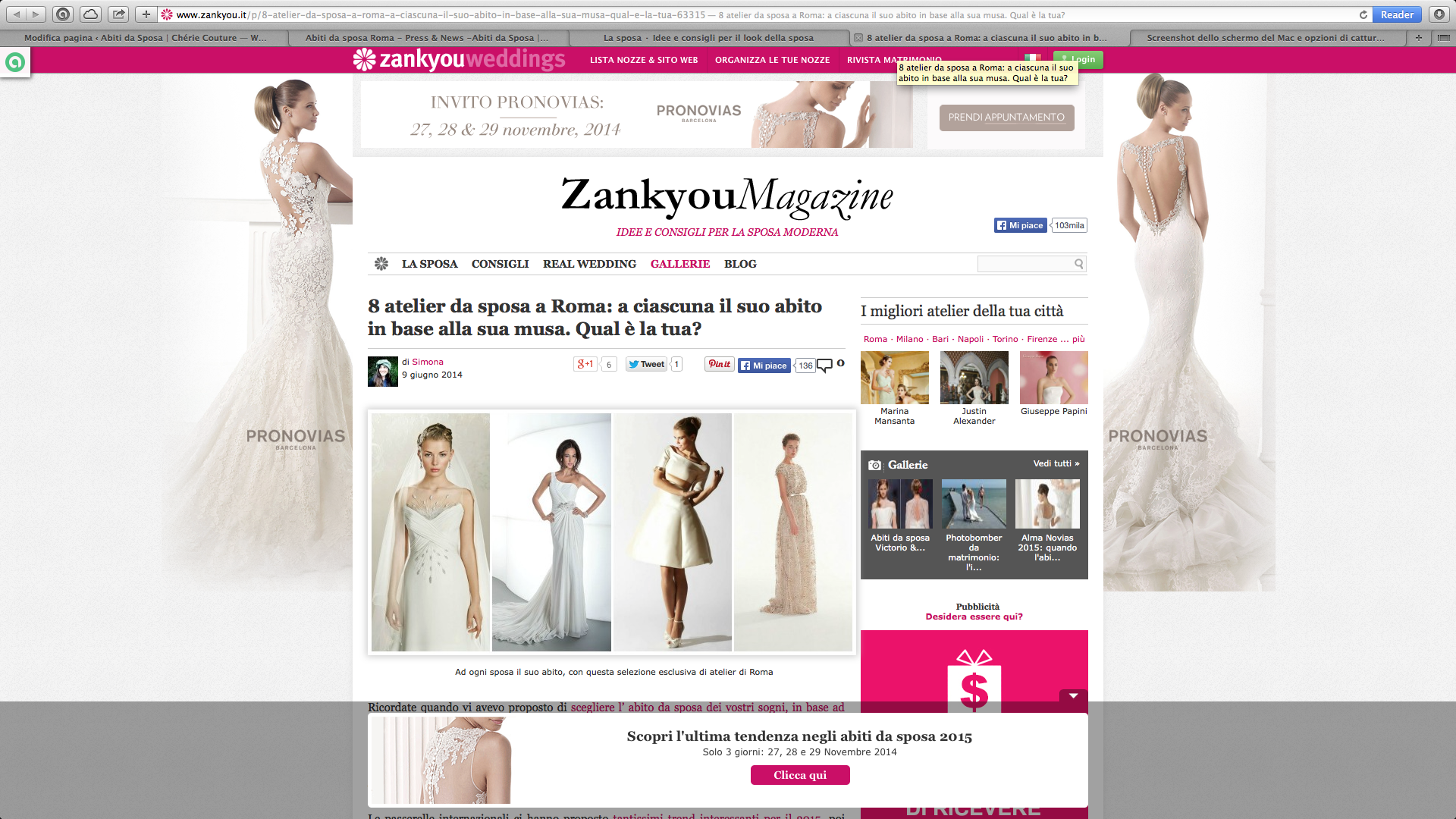Click the Pin it button
This screenshot has width=1456, height=819.
[x=719, y=364]
